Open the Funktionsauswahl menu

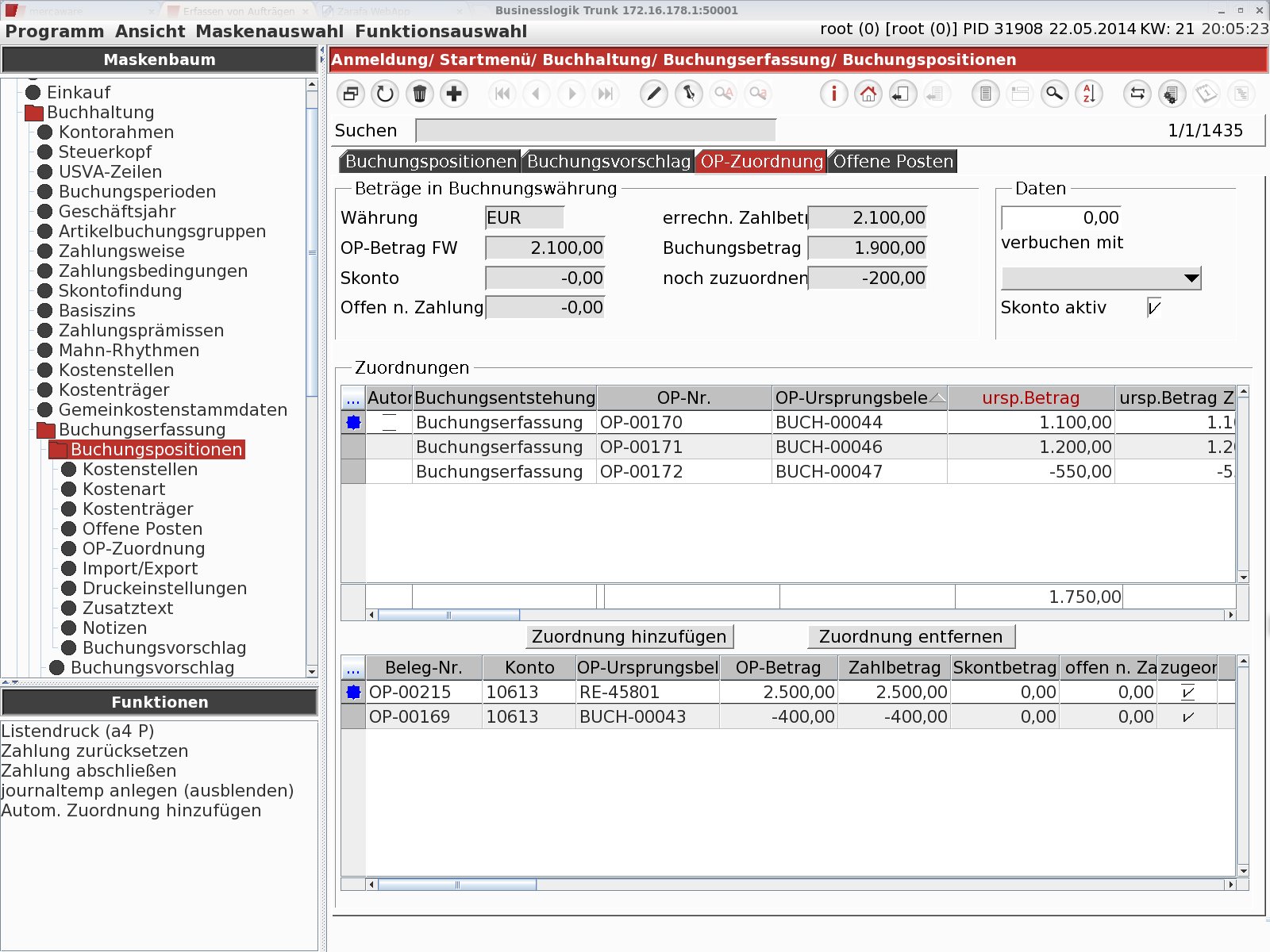(441, 32)
